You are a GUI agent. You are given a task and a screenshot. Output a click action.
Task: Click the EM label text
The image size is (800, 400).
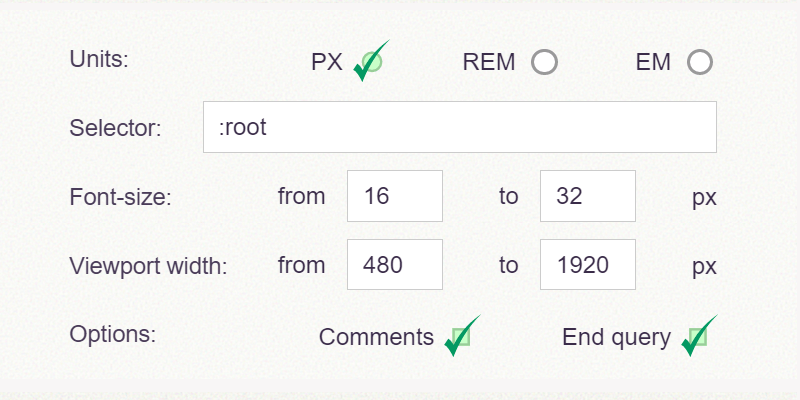point(653,63)
